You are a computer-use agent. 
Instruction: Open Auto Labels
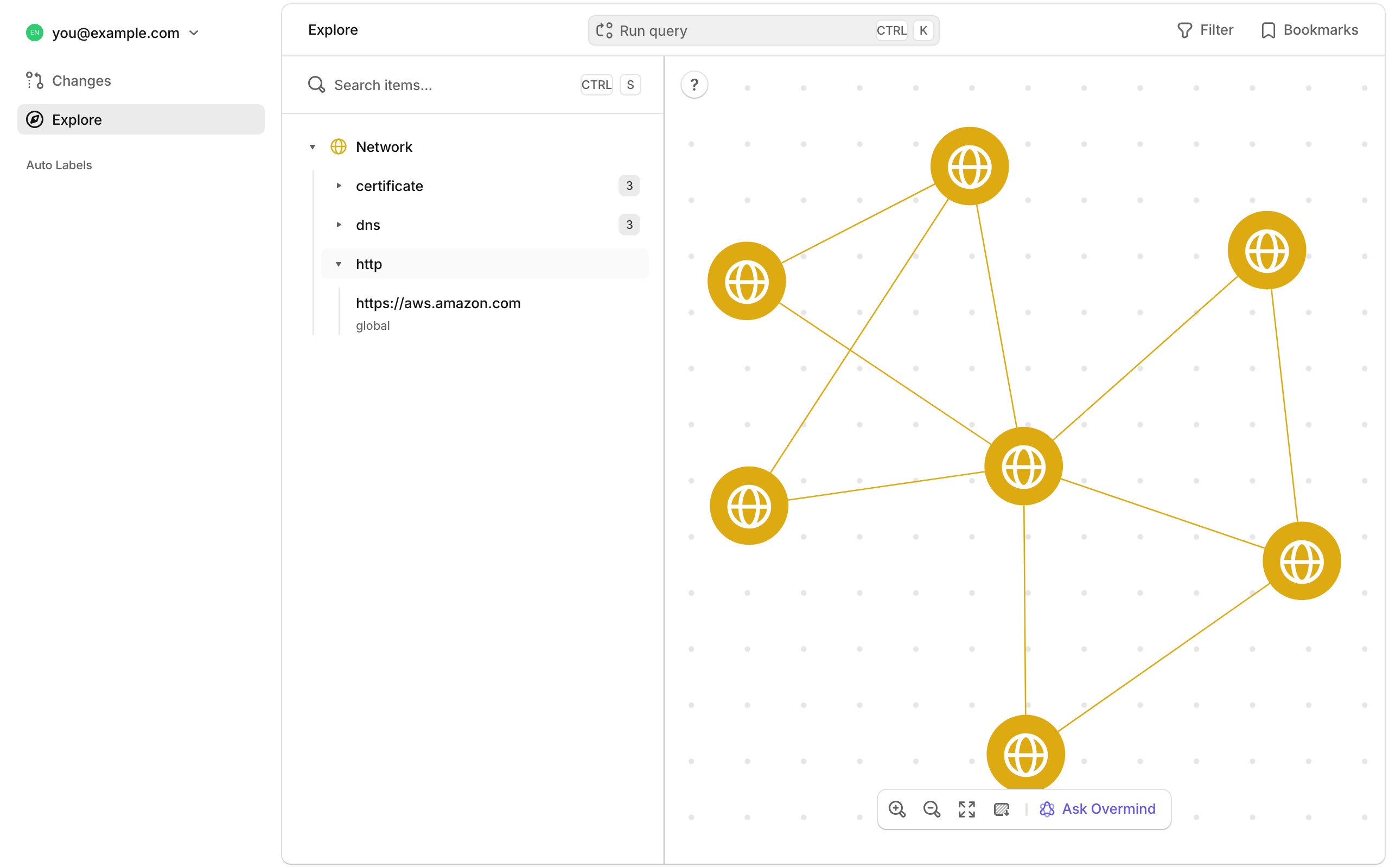coord(59,165)
